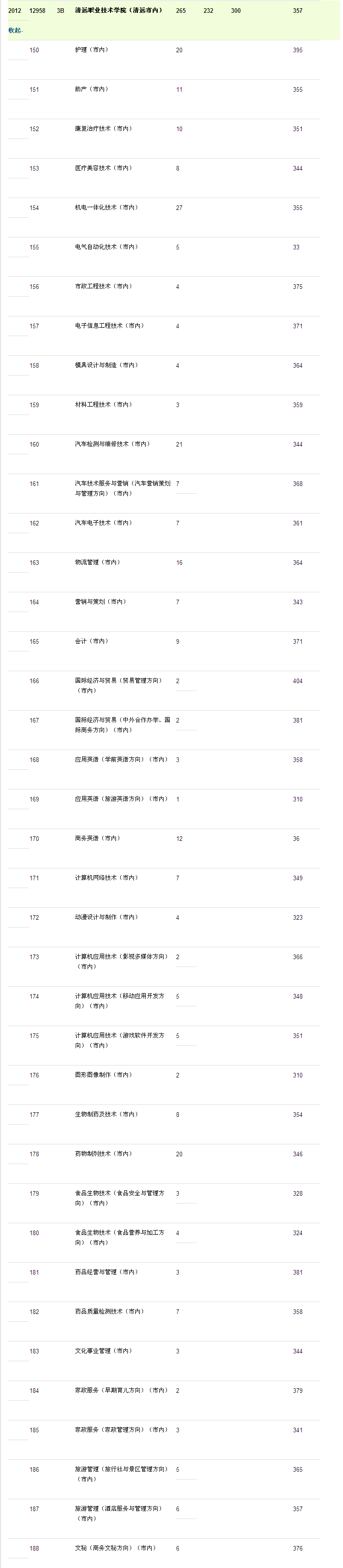This screenshot has height=1568, width=343.
Task: Click major name 物流管理（市内）
Action: [x=98, y=563]
